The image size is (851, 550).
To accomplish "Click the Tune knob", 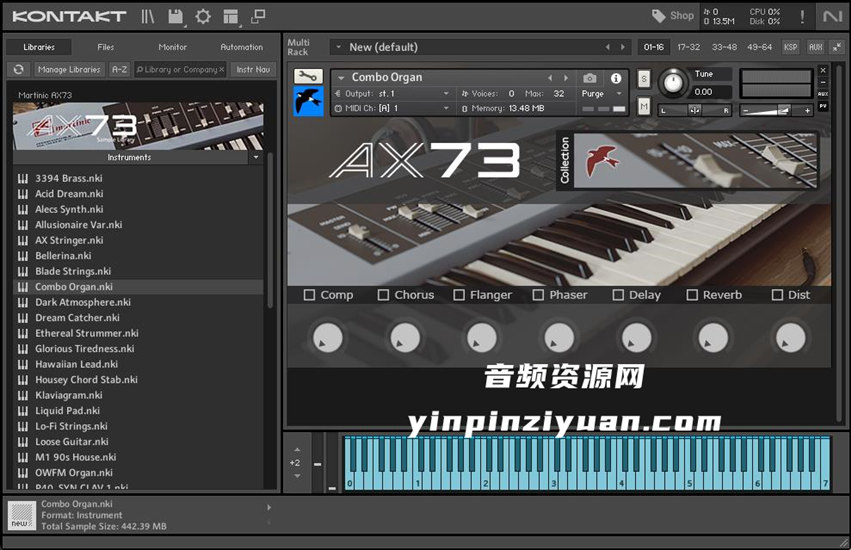I will [674, 82].
